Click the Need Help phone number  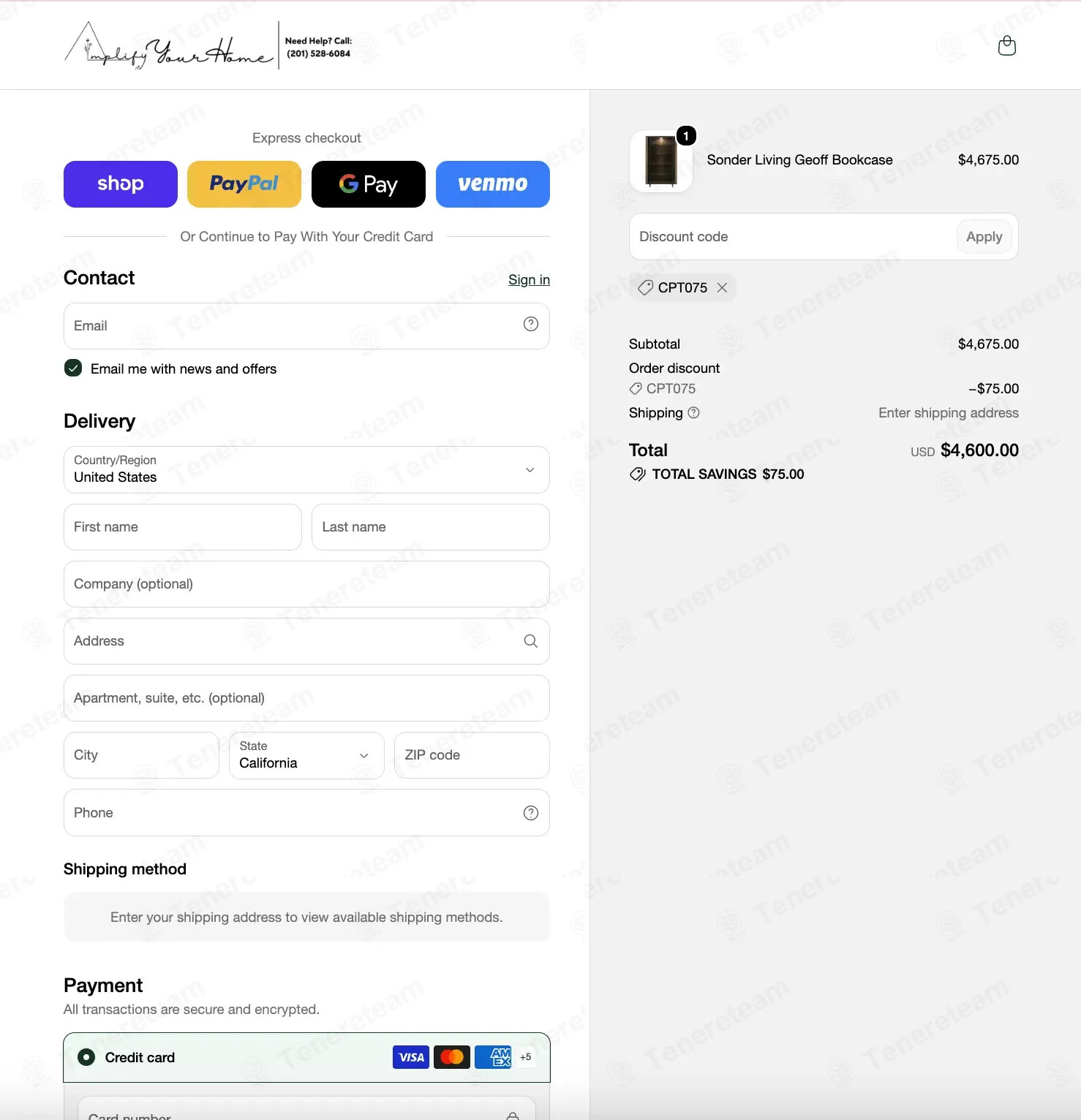tap(318, 53)
